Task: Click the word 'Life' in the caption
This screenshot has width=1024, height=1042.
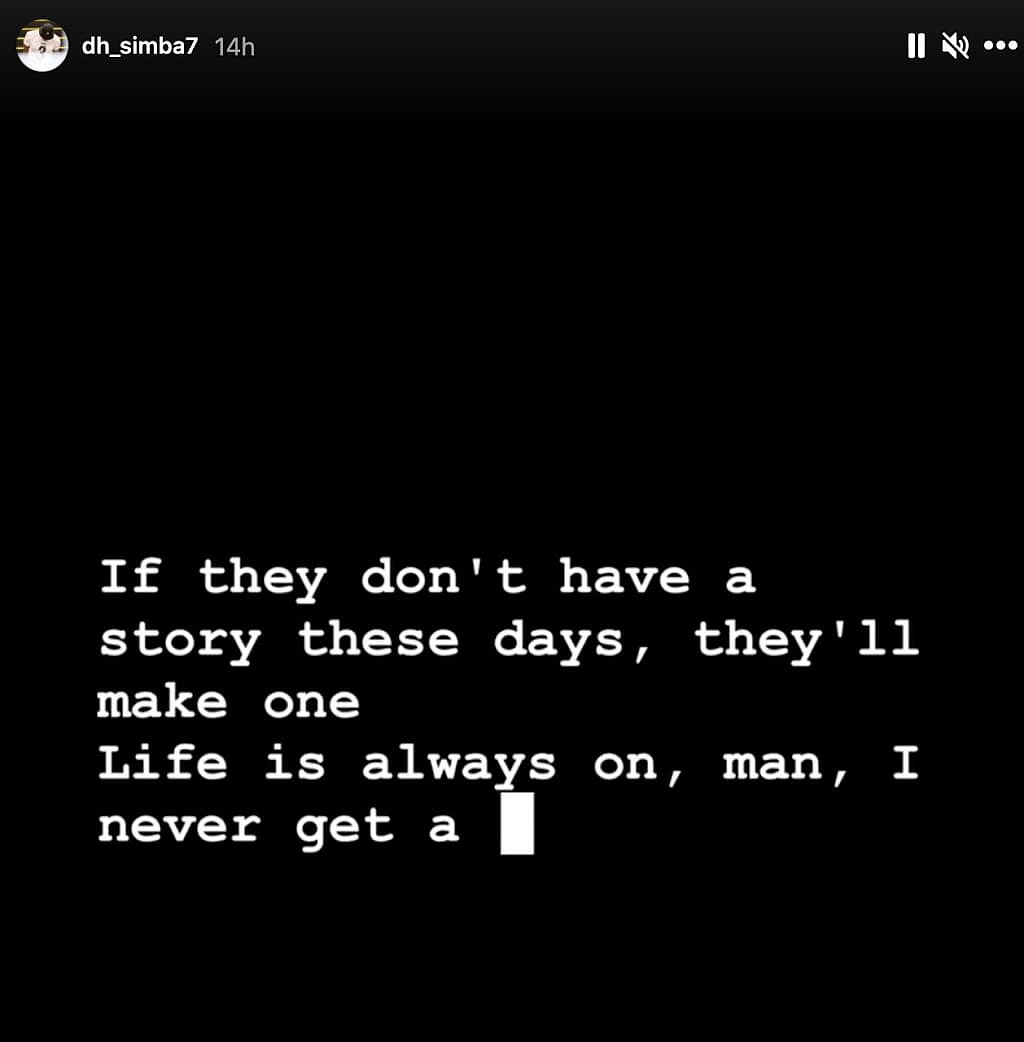Action: point(163,762)
